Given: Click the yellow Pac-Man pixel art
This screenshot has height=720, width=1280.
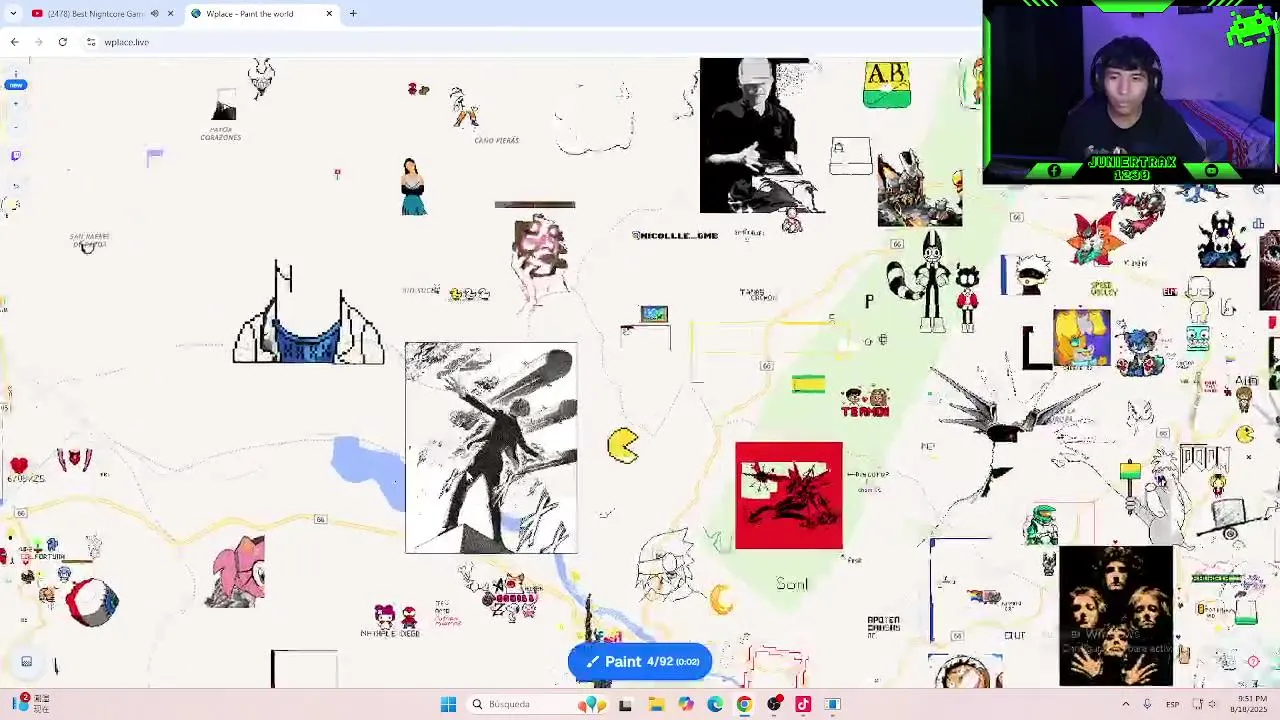Looking at the screenshot, I should click(622, 446).
